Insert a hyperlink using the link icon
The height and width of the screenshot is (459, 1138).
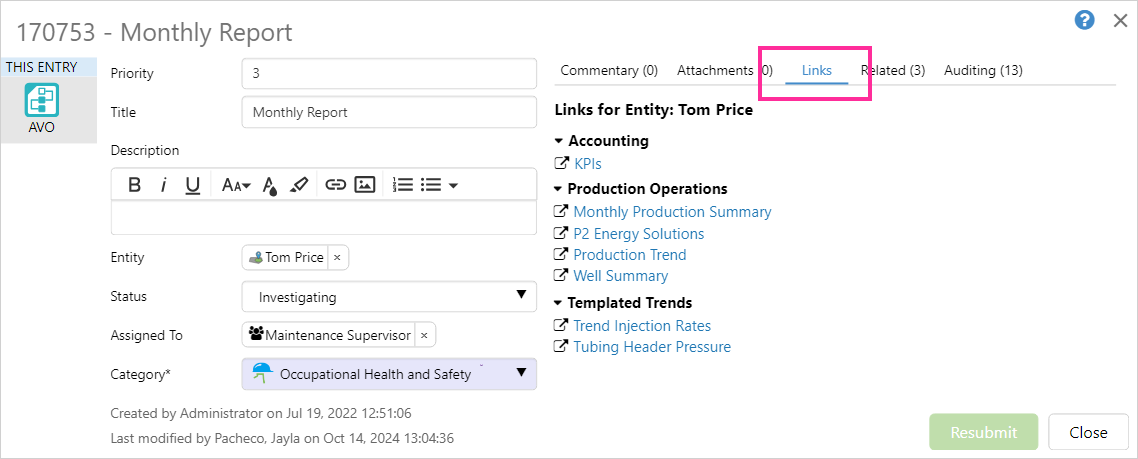[x=336, y=185]
